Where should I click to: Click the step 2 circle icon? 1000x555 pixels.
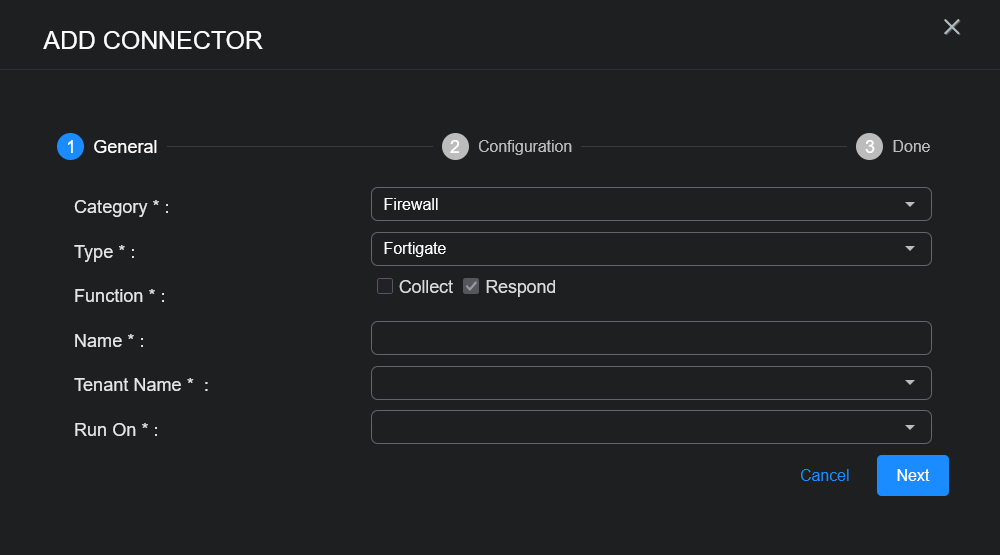[x=455, y=147]
